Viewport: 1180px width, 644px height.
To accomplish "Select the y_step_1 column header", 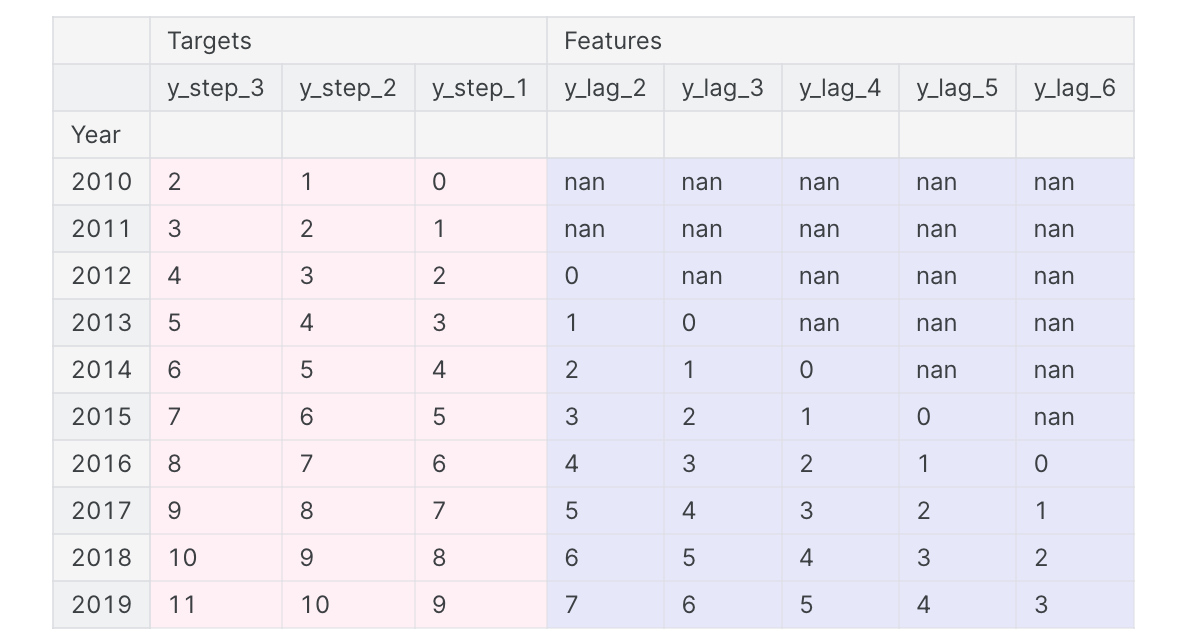I will click(480, 88).
